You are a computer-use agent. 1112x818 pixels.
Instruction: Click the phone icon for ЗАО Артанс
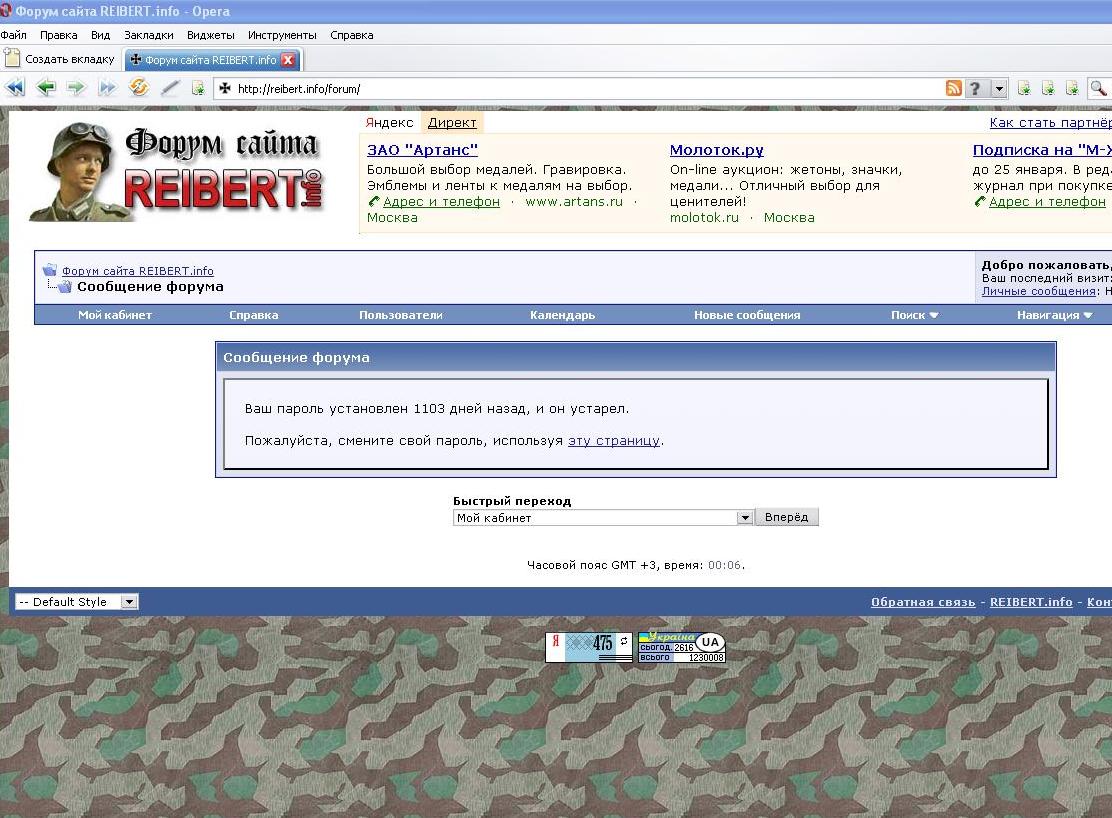pos(374,201)
